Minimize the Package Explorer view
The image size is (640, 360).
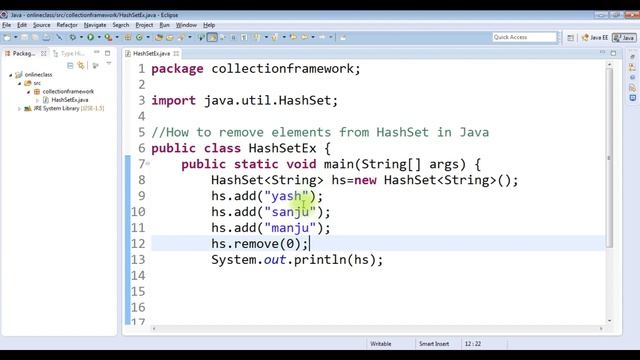click(97, 53)
